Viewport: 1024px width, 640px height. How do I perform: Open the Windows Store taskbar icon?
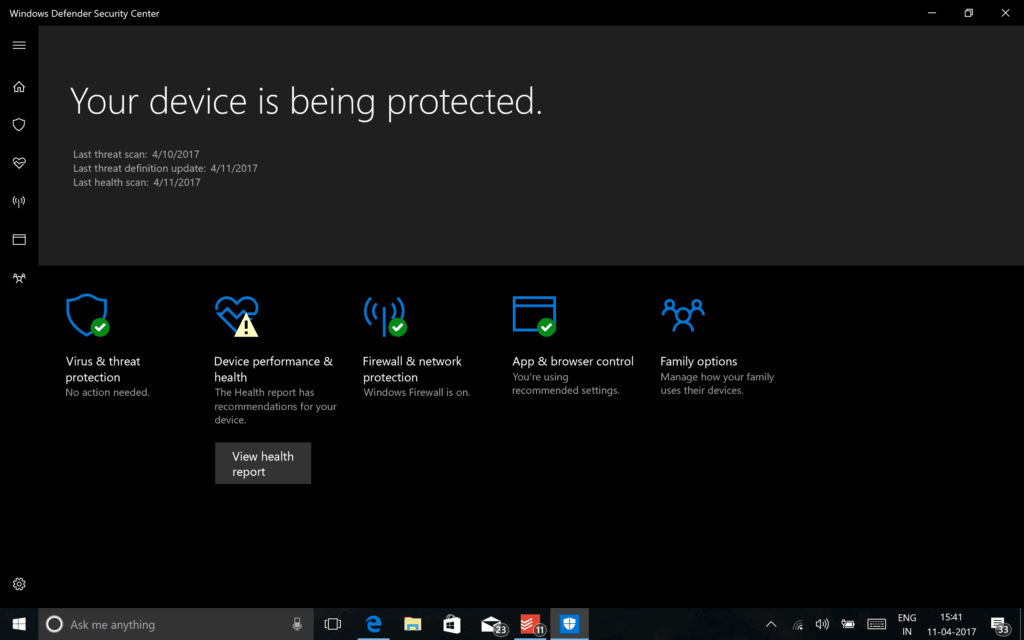452,624
